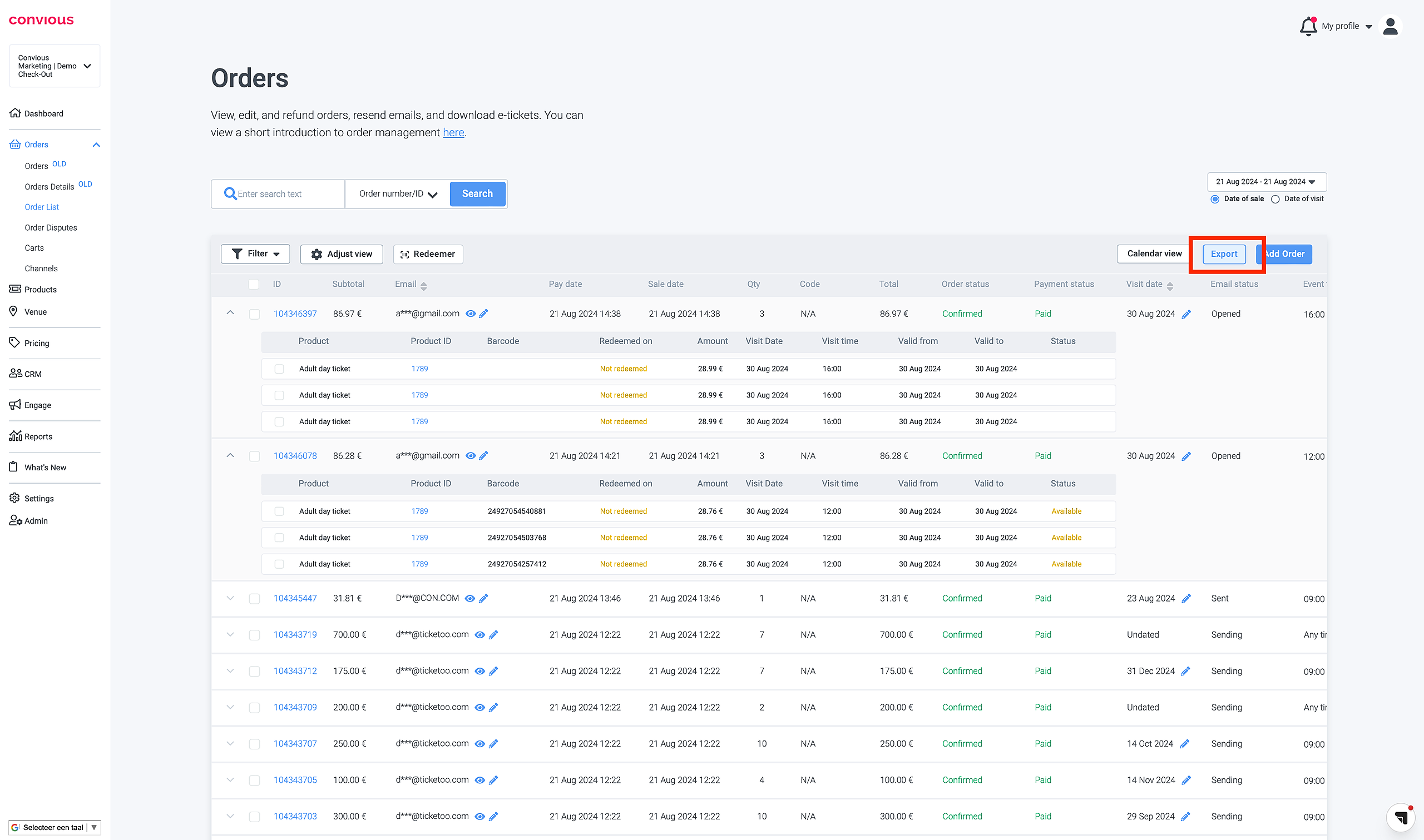Edit visit date of order 104346078

click(x=1186, y=456)
